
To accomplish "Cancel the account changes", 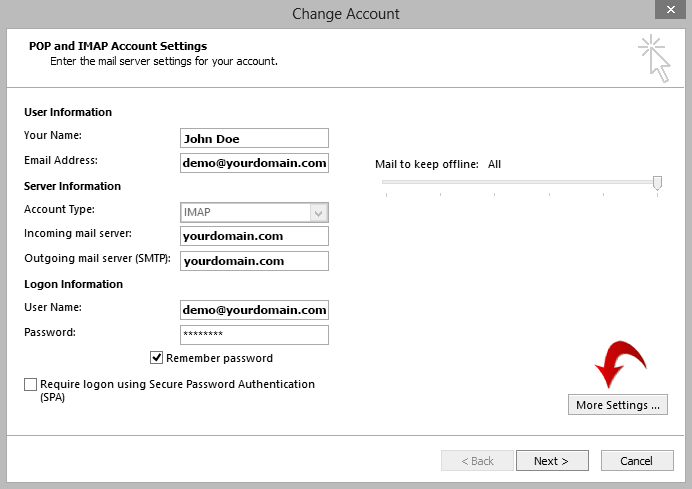I will [637, 461].
